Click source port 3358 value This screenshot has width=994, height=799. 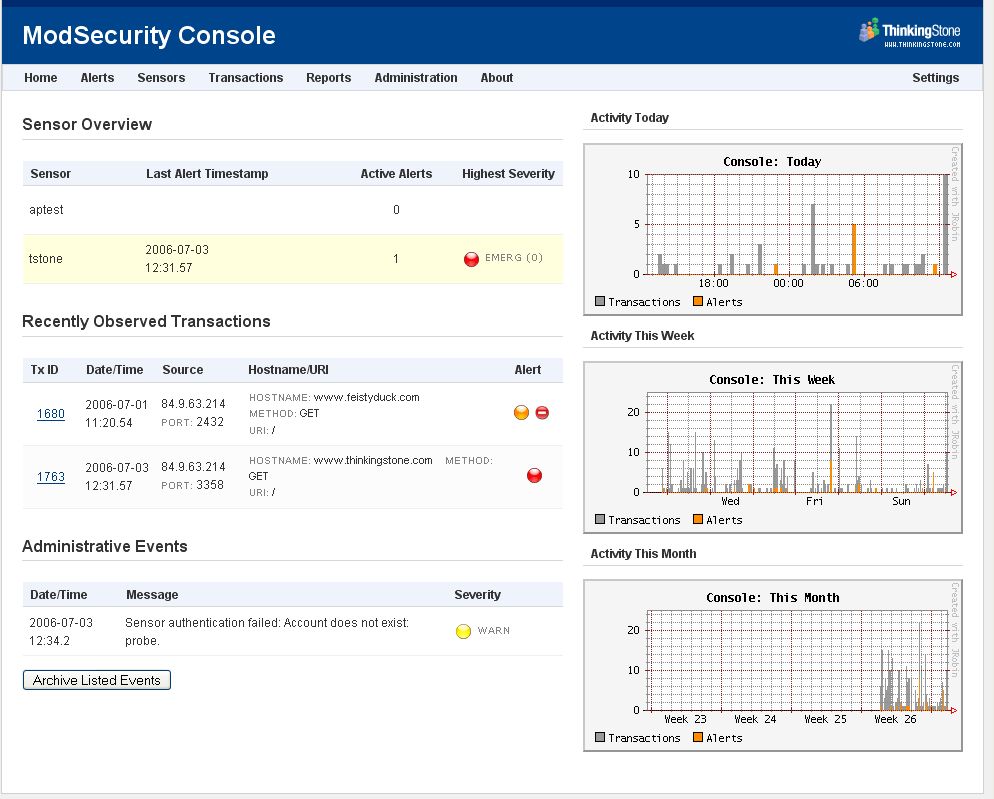coord(210,485)
